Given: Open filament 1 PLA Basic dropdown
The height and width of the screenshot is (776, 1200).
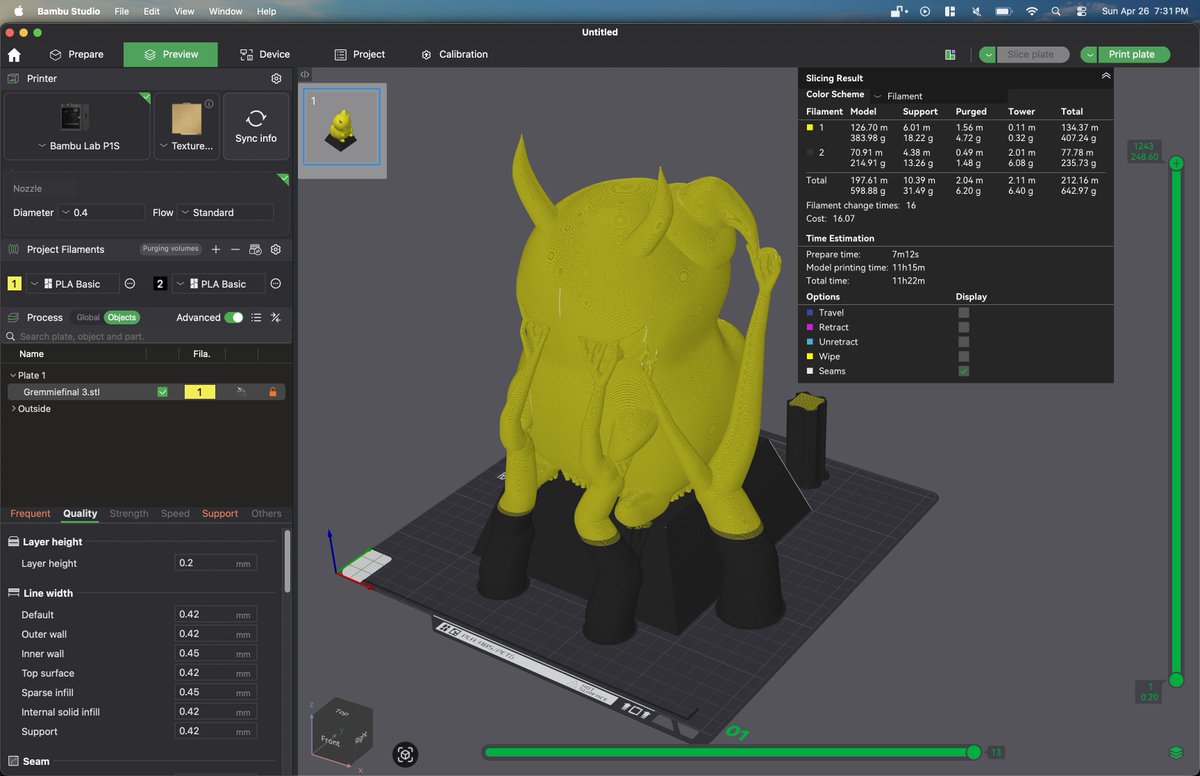Looking at the screenshot, I should [72, 284].
